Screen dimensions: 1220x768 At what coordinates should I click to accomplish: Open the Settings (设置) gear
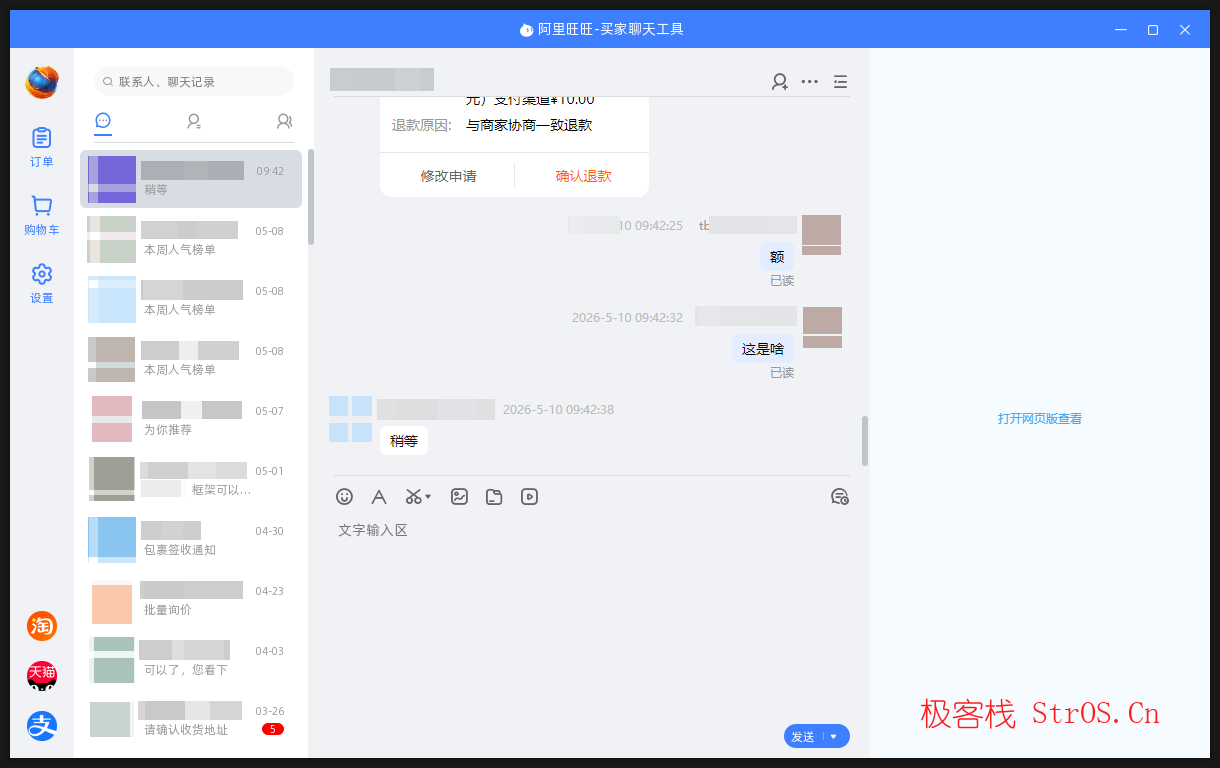[x=41, y=283]
